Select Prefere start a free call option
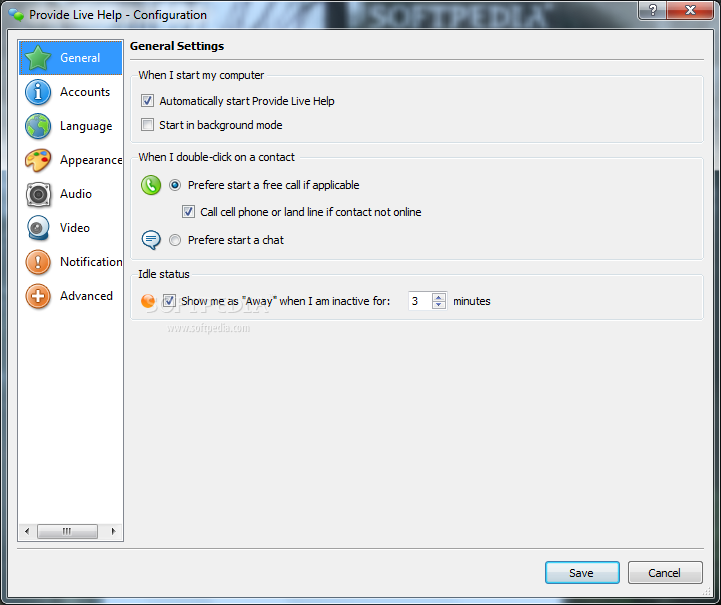721x605 pixels. [x=175, y=185]
